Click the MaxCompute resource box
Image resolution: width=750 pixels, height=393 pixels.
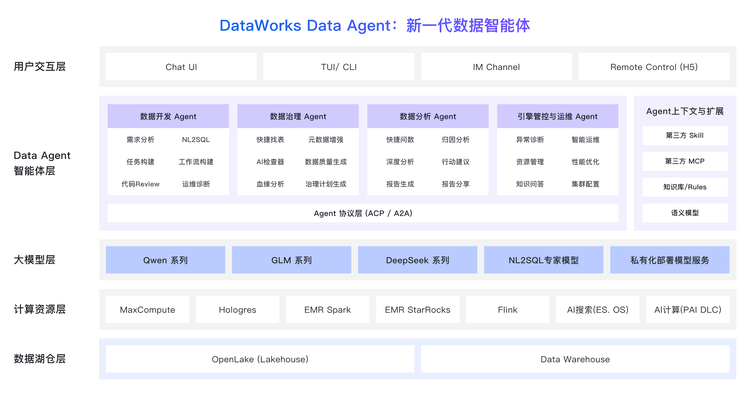point(147,310)
